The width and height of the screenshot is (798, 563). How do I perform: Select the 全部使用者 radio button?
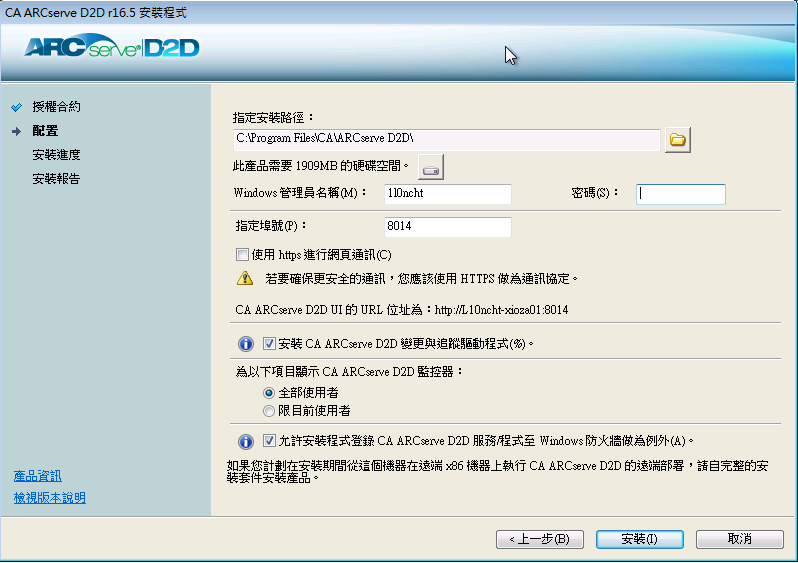pos(269,393)
